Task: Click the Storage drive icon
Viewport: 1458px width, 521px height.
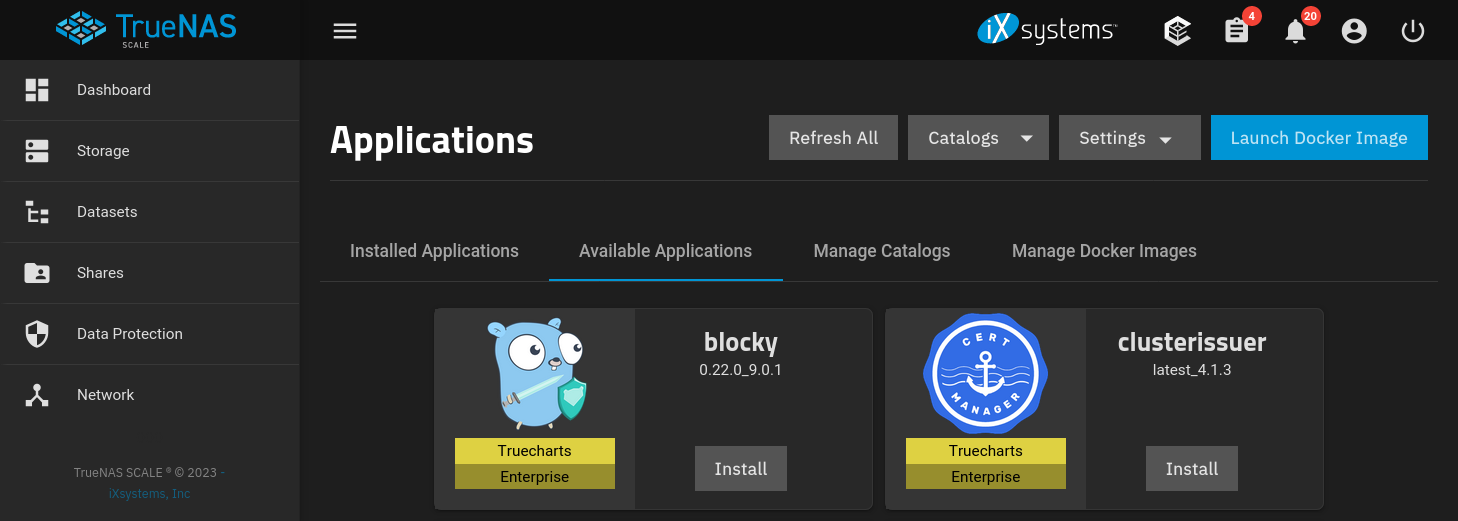Action: click(x=37, y=151)
